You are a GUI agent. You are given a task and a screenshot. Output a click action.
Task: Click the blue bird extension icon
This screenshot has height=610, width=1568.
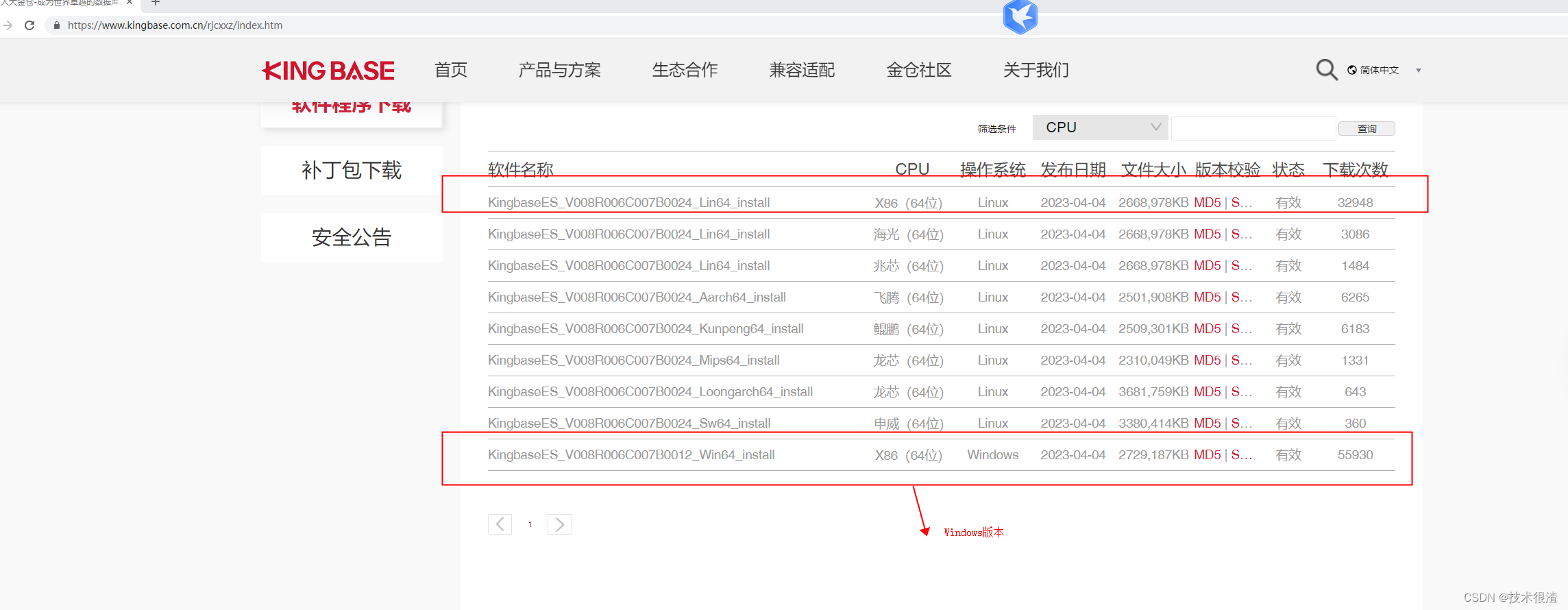click(1020, 16)
